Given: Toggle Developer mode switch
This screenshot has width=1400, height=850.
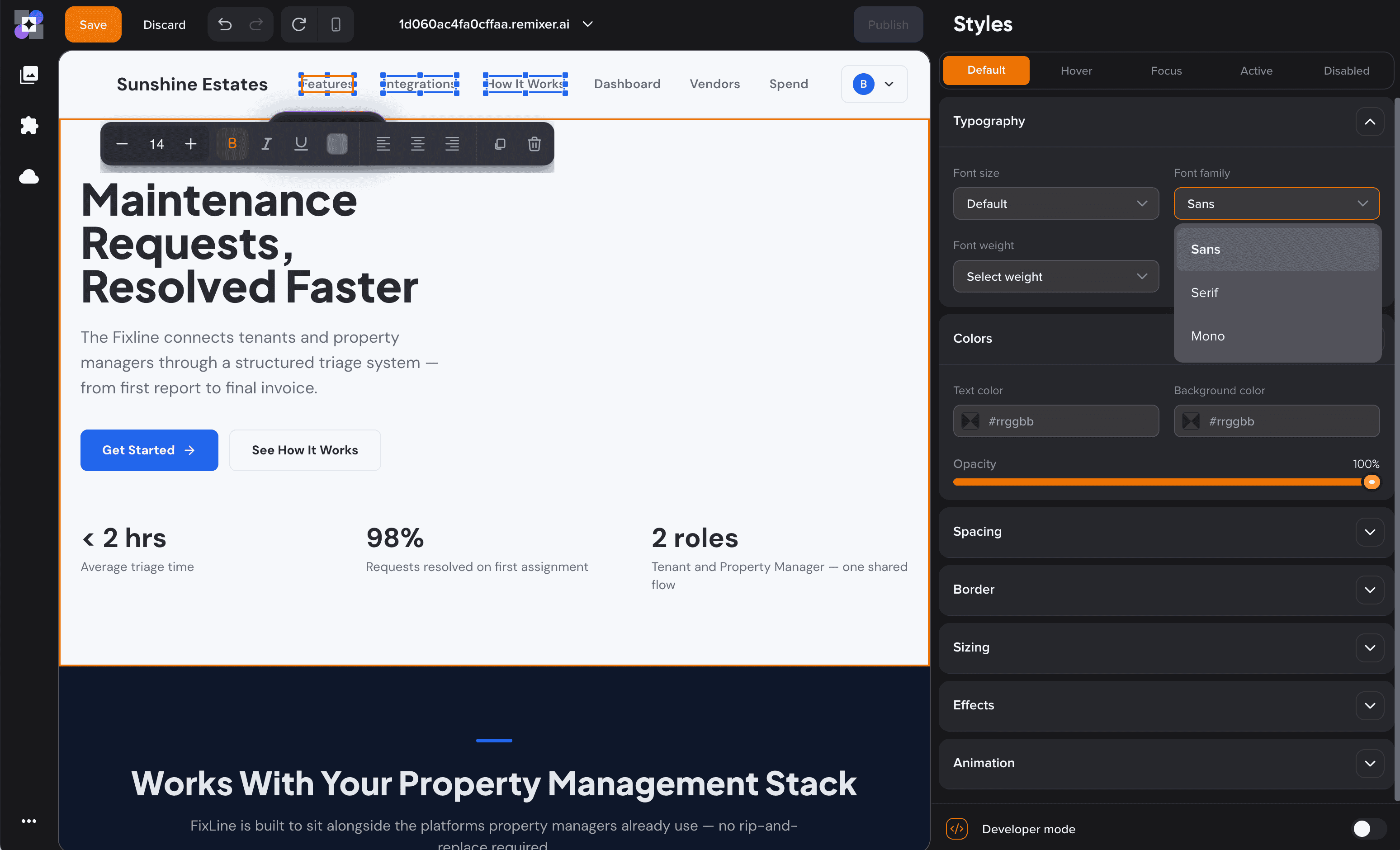Looking at the screenshot, I should pyautogui.click(x=1368, y=828).
